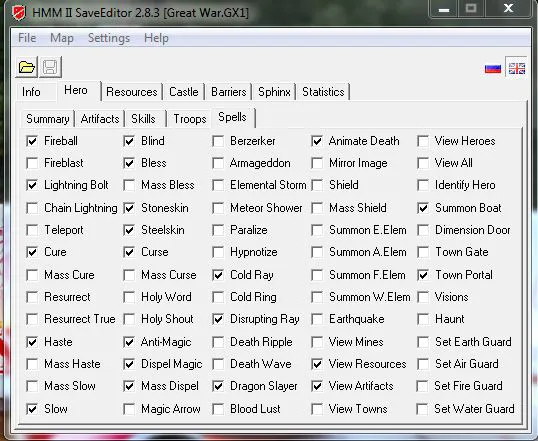
Task: Select the British flag language icon
Action: 517,68
